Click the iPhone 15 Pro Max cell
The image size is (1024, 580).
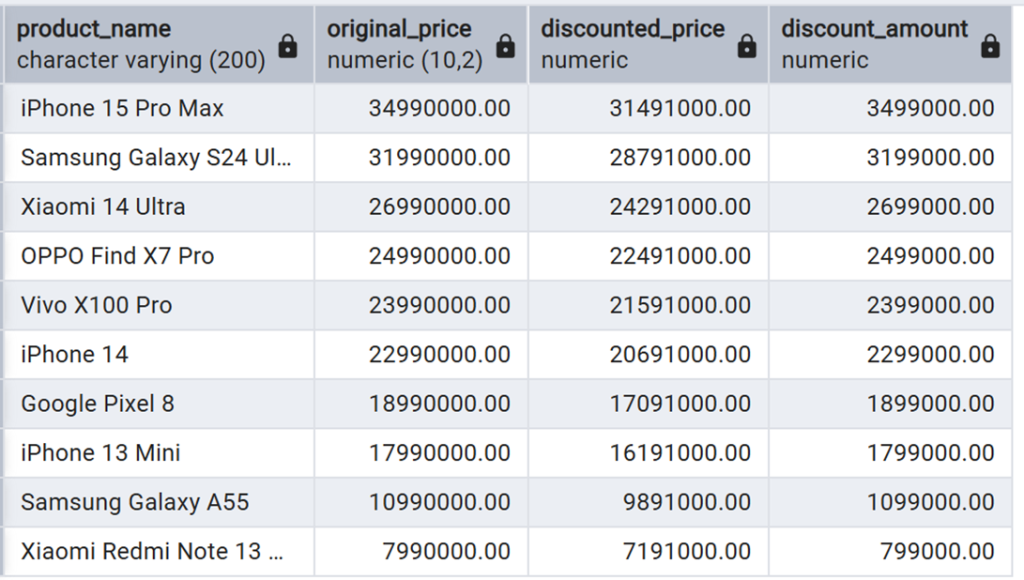coord(122,108)
